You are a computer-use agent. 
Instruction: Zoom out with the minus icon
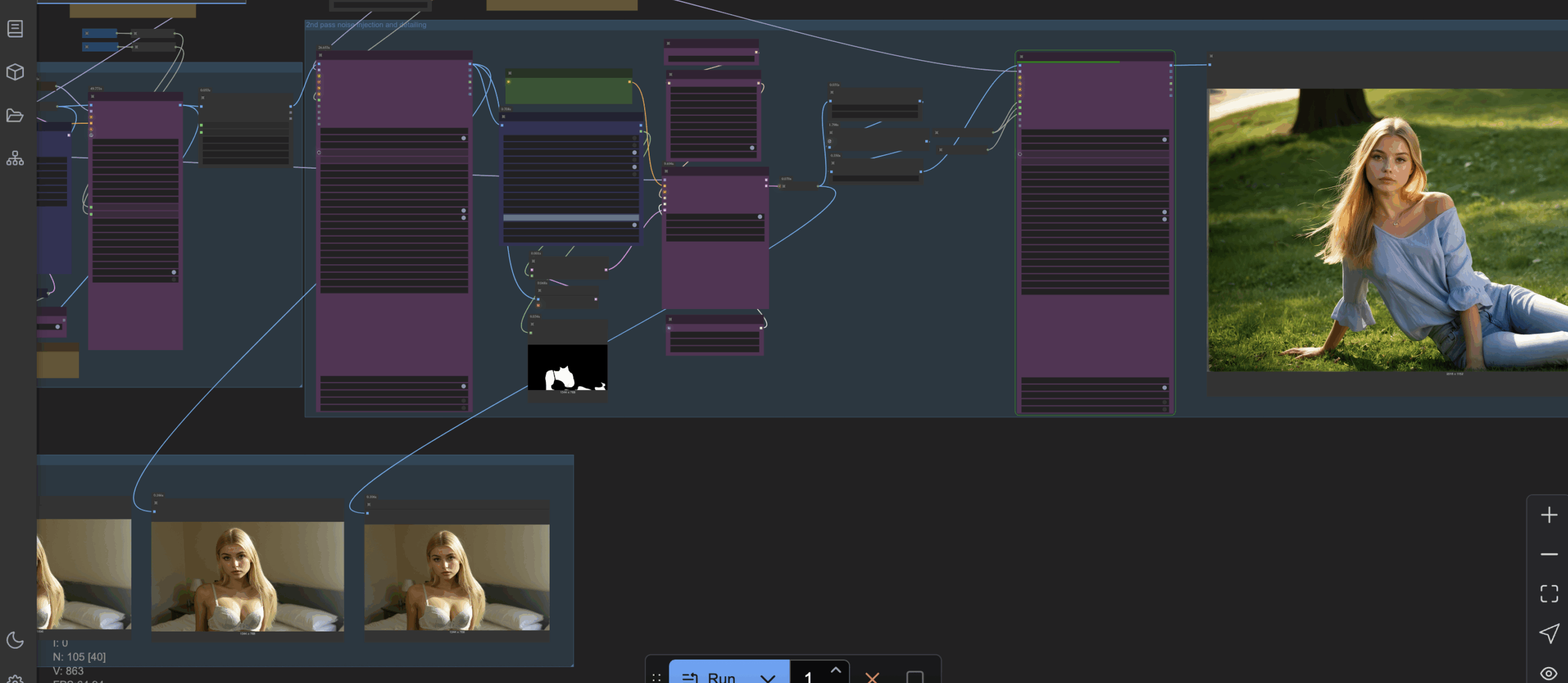1548,554
